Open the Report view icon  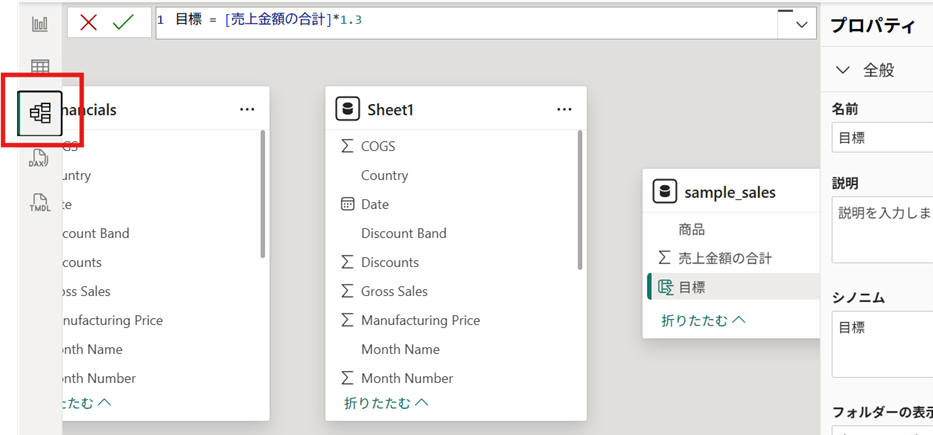pyautogui.click(x=39, y=24)
